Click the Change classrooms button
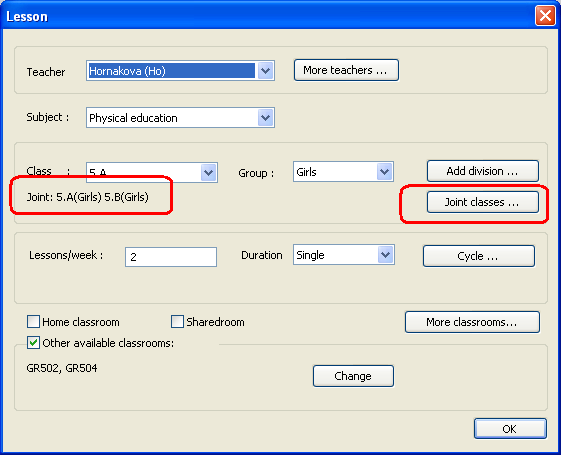The width and height of the screenshot is (561, 455). tap(353, 376)
